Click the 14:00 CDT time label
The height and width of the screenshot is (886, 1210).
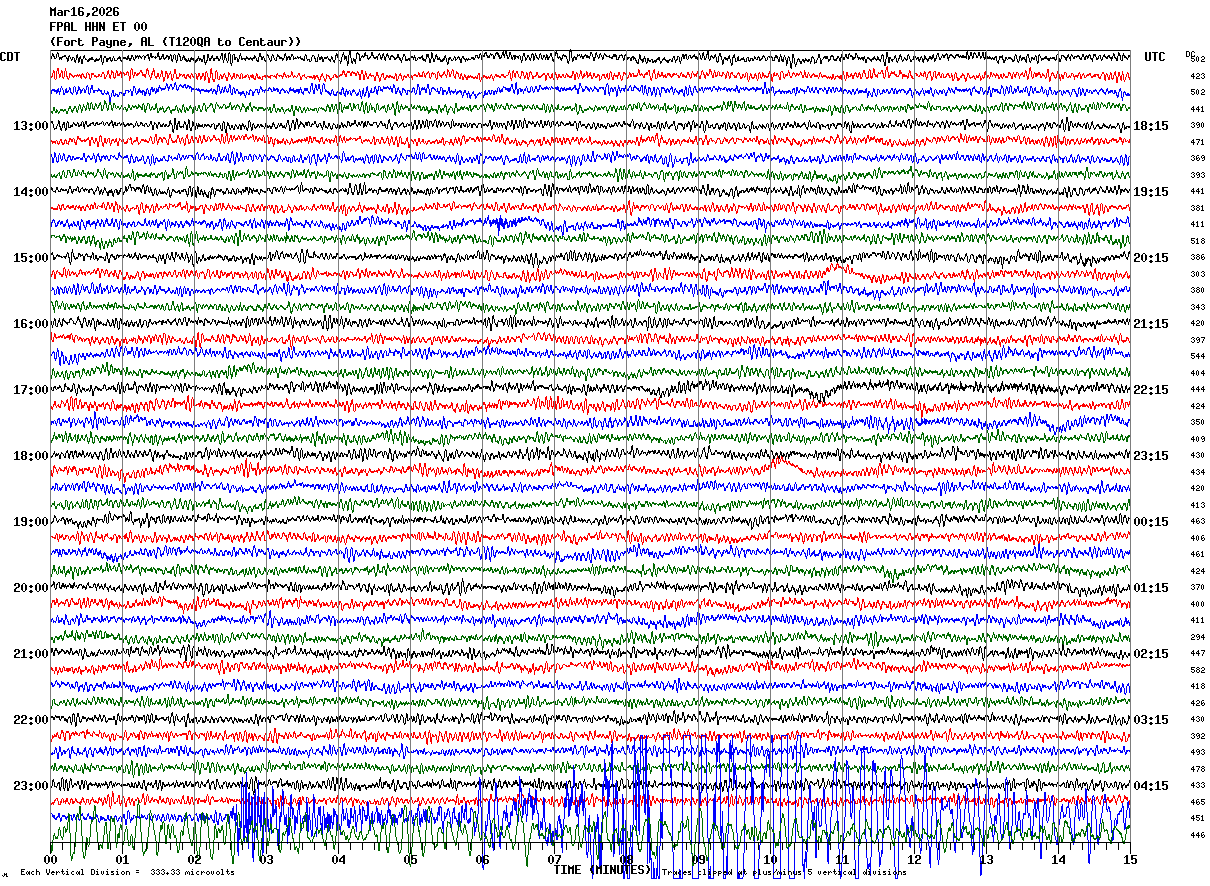pyautogui.click(x=30, y=192)
